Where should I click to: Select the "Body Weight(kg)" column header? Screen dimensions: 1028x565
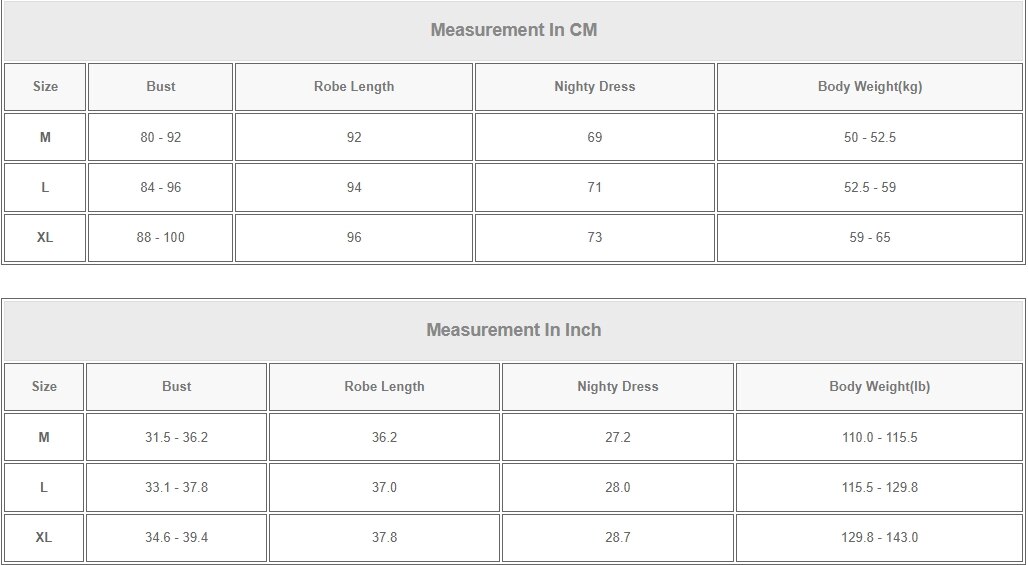[869, 87]
